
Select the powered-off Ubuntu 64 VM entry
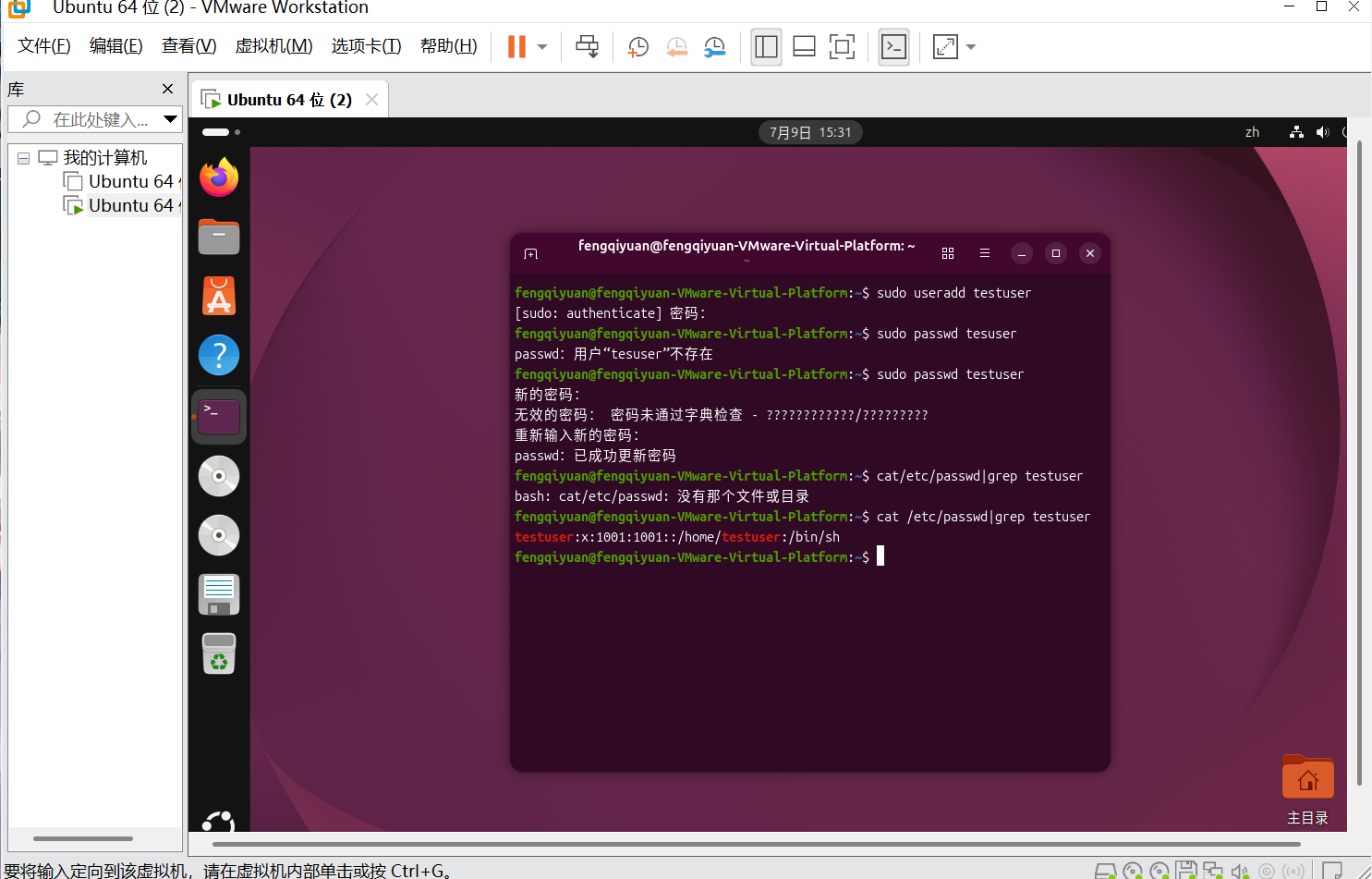[122, 181]
